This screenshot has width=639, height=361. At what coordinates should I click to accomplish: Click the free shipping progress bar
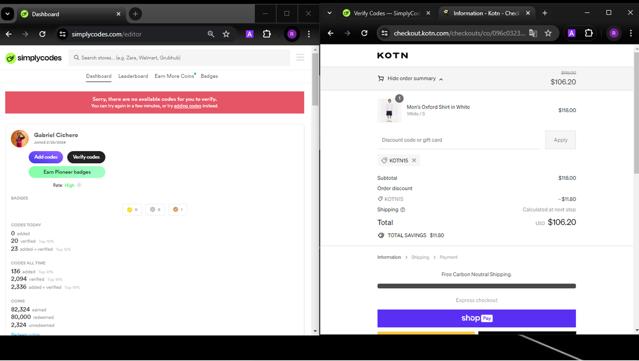pos(476,286)
